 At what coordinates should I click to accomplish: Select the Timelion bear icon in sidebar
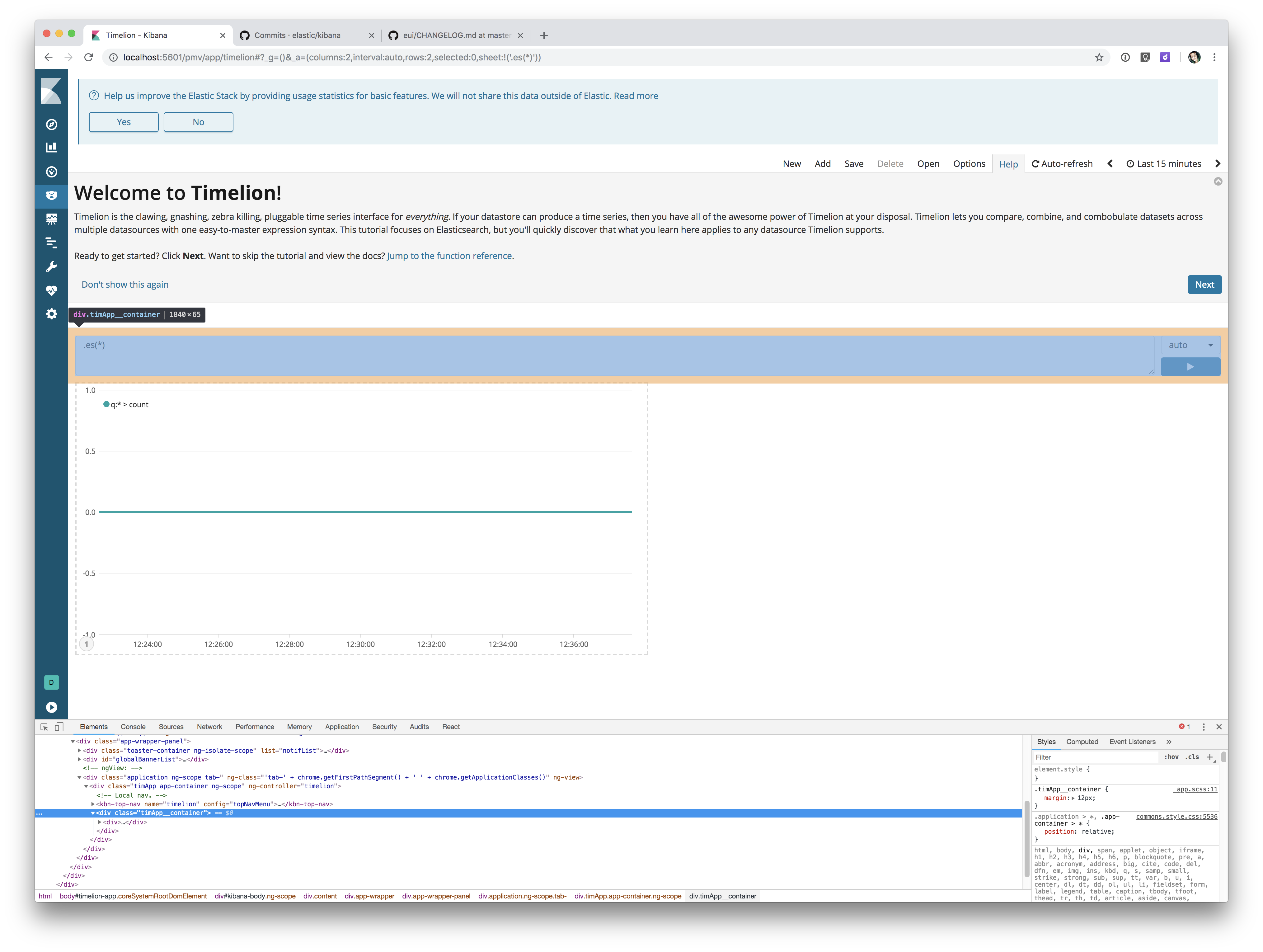(x=51, y=195)
